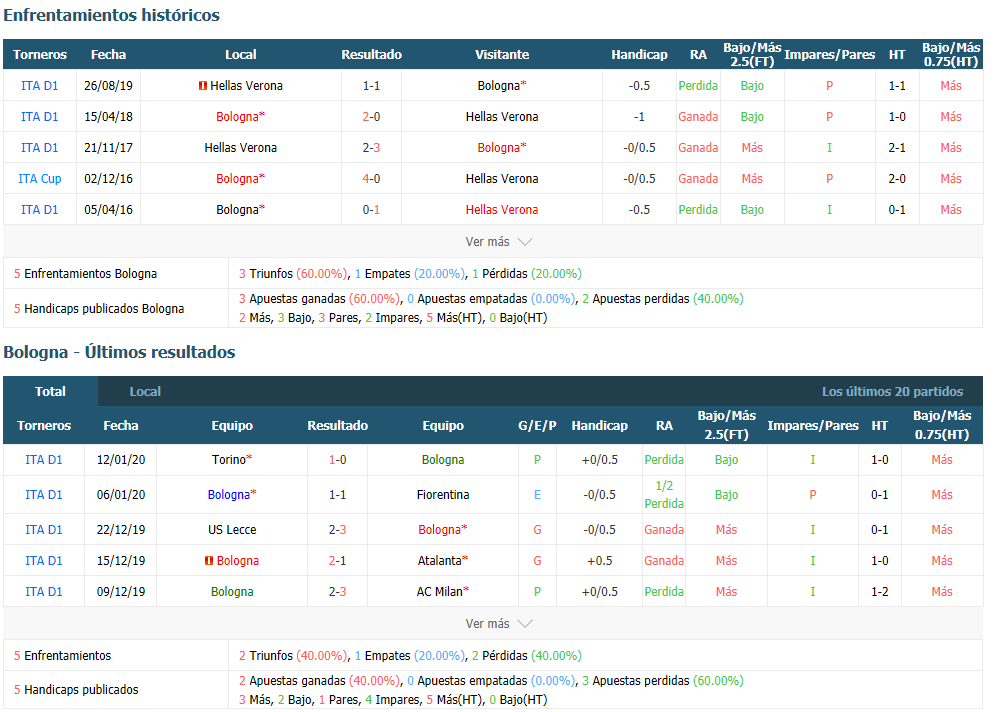Click chevron next to second Ver más
Screen dimensions: 994x712
pos(525,624)
